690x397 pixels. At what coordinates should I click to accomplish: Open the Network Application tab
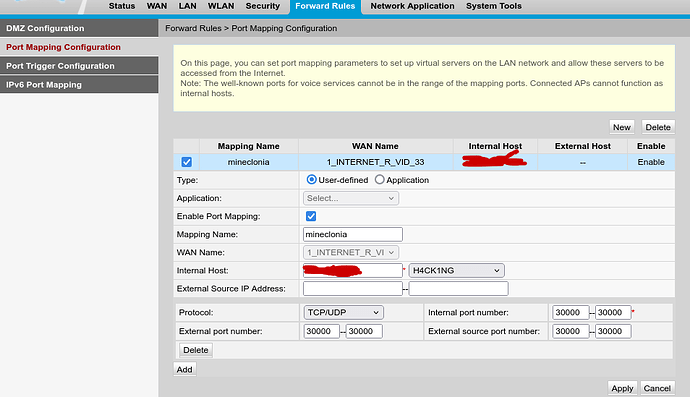[412, 6]
